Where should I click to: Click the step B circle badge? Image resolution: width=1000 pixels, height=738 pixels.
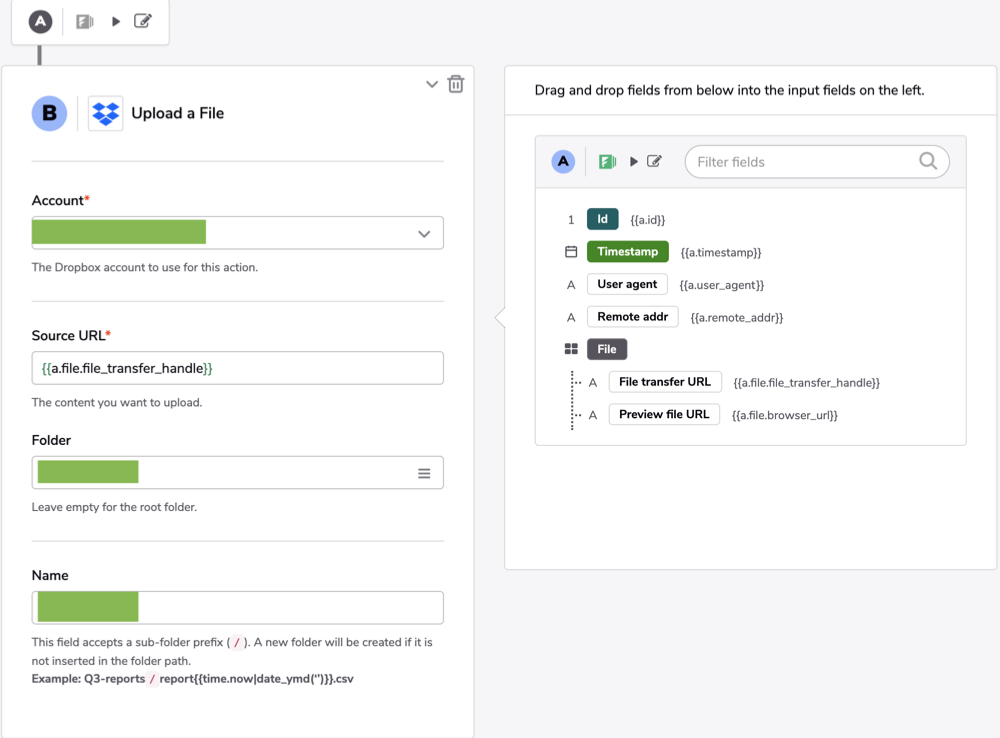[49, 114]
